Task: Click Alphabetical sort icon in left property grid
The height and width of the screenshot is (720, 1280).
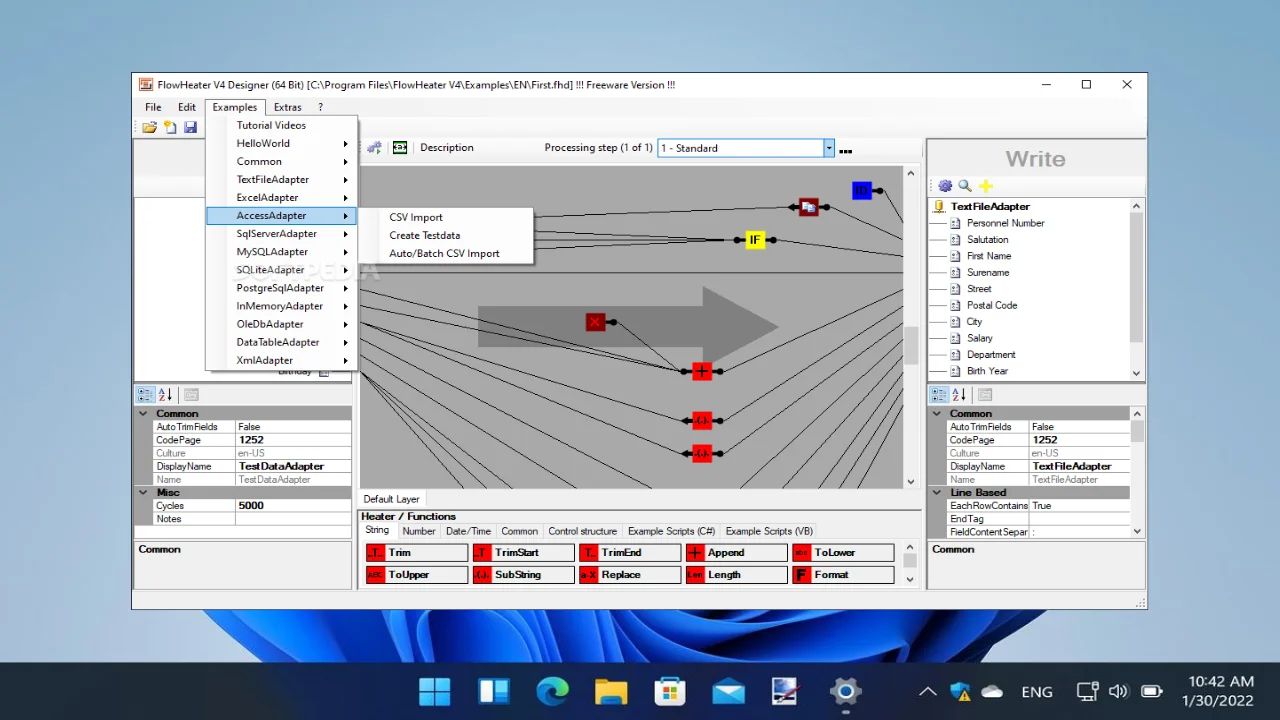Action: pyautogui.click(x=166, y=395)
